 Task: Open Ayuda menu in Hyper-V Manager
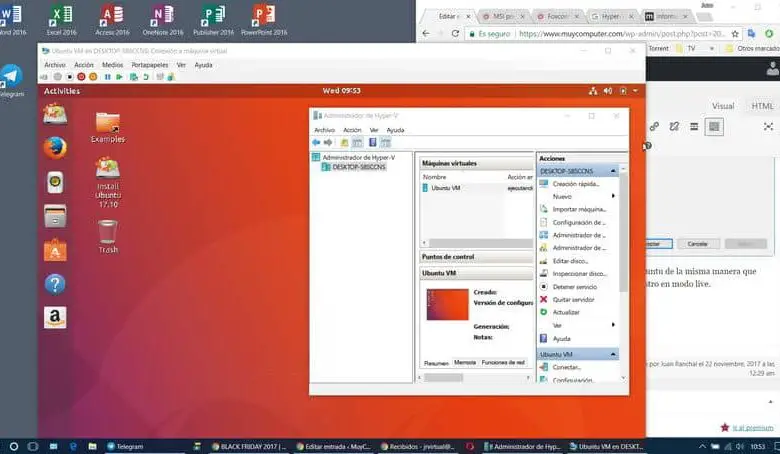click(395, 130)
